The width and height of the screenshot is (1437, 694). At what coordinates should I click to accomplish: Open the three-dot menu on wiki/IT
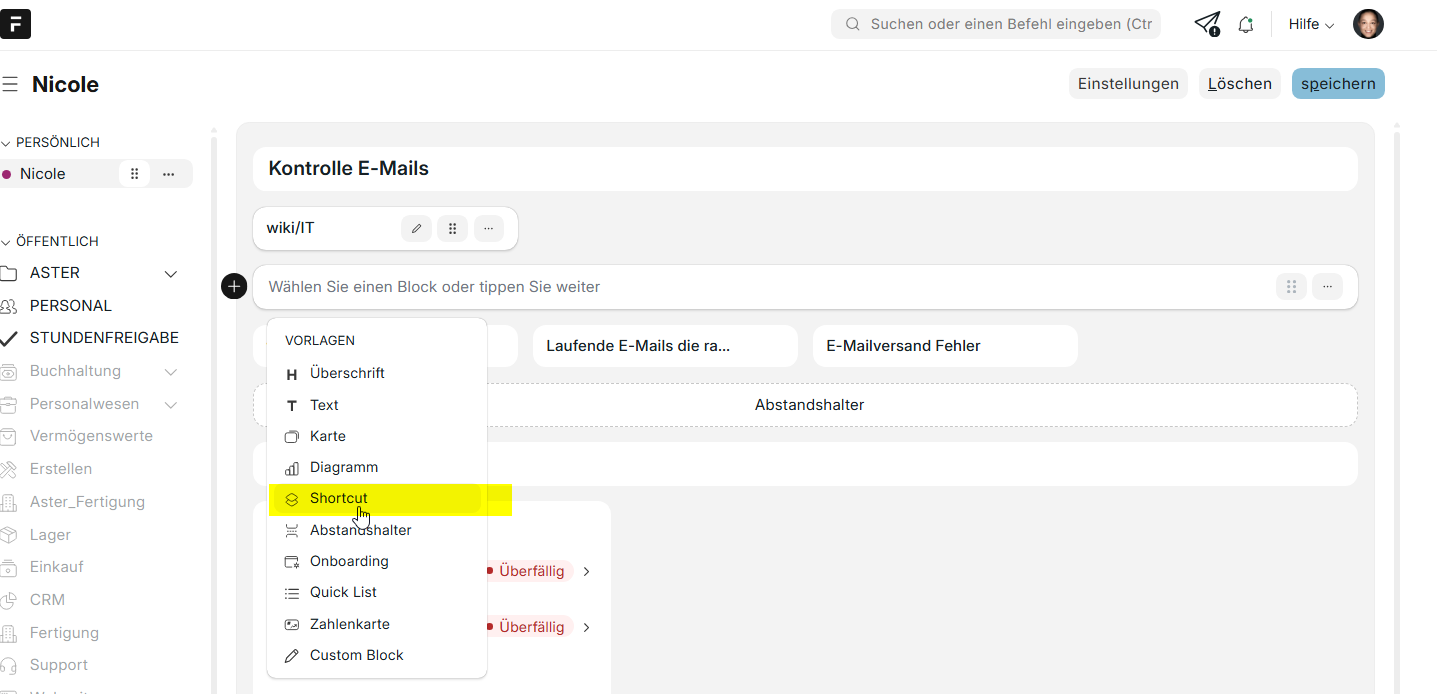(488, 228)
